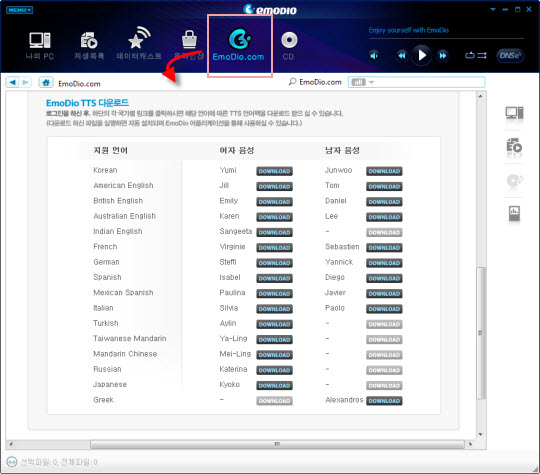Download Mexican Spanish voice Paulina
540x474 pixels.
click(274, 294)
